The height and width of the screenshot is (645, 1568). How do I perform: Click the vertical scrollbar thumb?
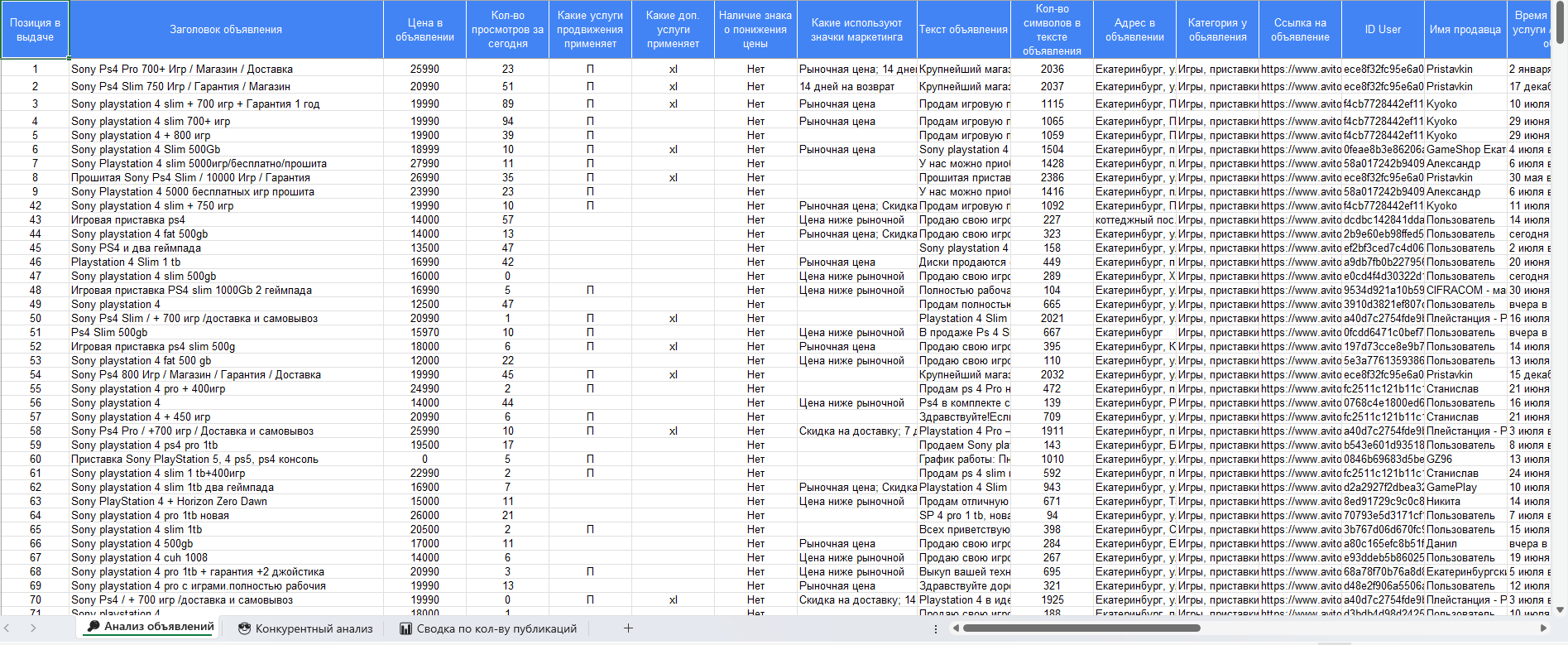pos(1561,22)
